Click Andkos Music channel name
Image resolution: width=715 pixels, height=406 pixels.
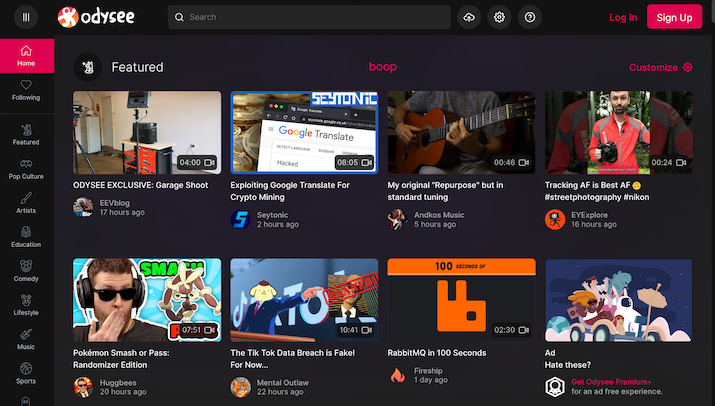(x=439, y=215)
